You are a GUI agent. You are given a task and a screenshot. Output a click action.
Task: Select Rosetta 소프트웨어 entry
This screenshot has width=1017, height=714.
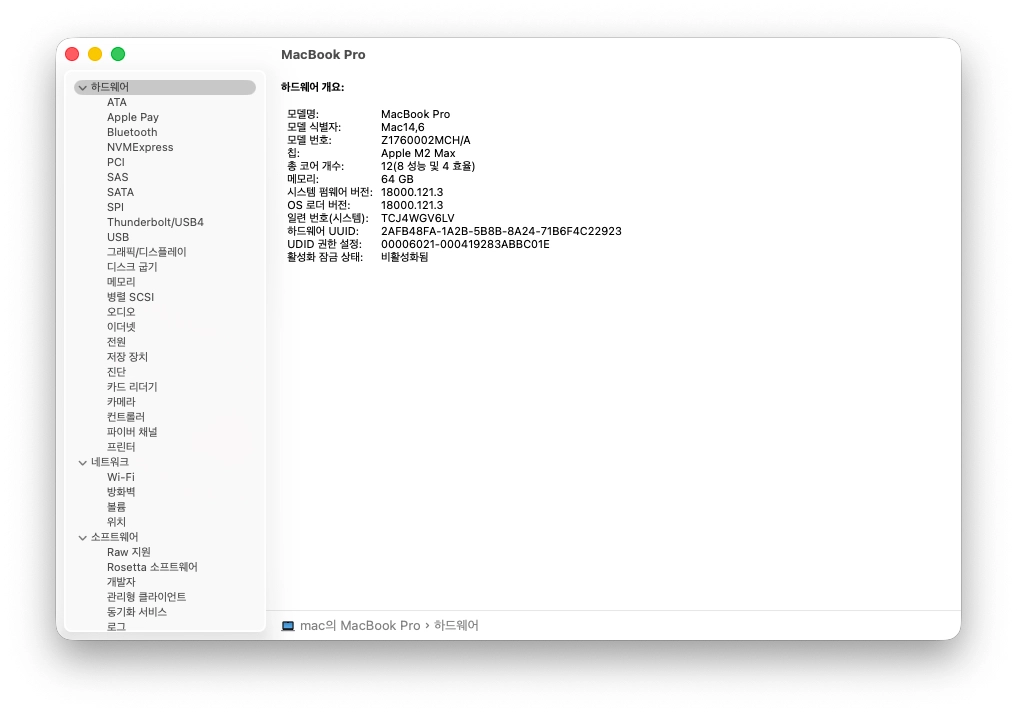(x=152, y=567)
